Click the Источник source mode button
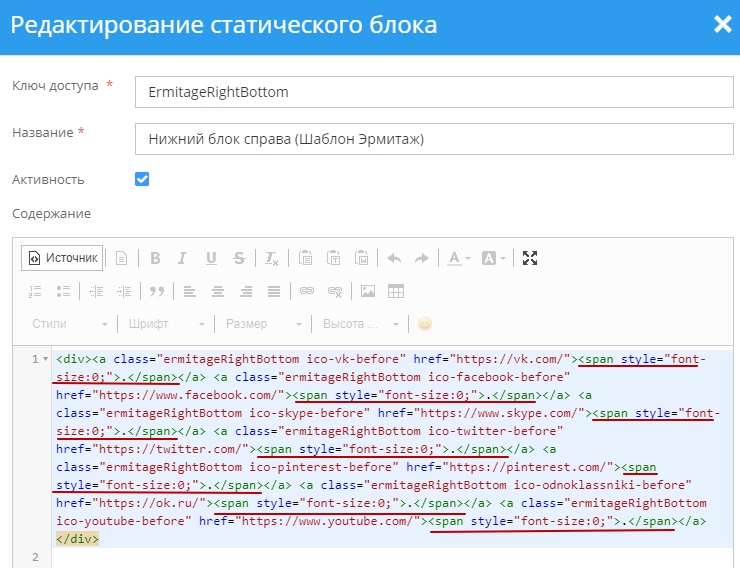740x568 pixels. (x=63, y=258)
